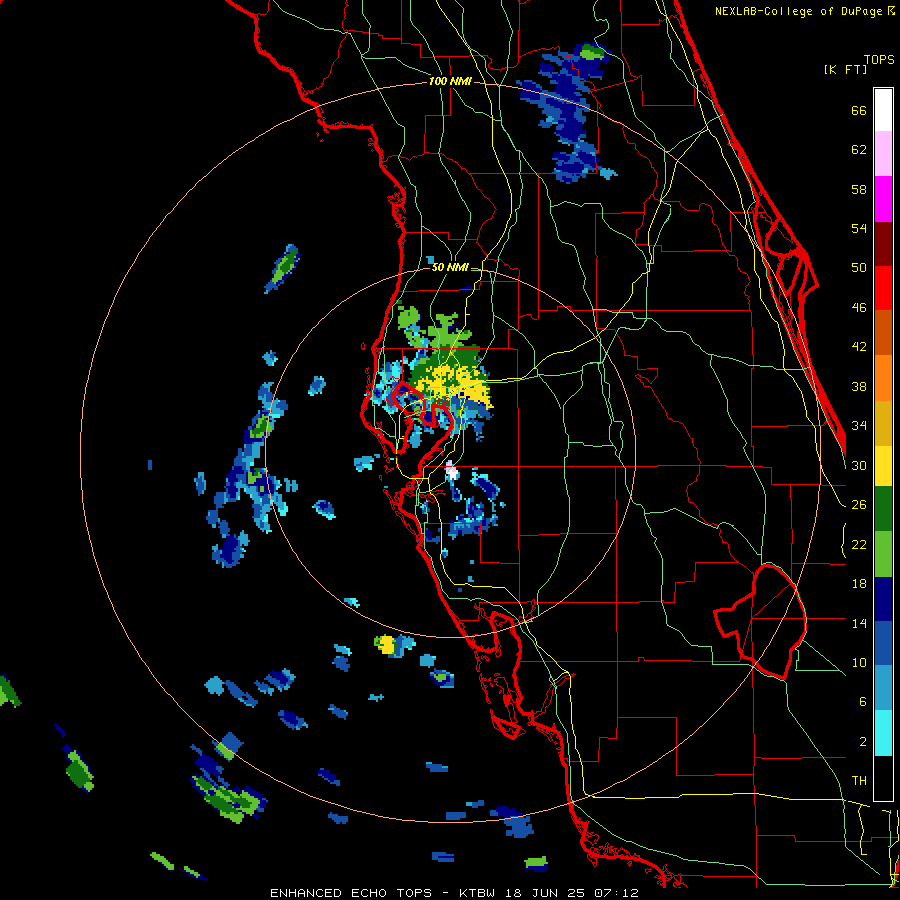Click the cyan legend swatch near 2

click(883, 733)
